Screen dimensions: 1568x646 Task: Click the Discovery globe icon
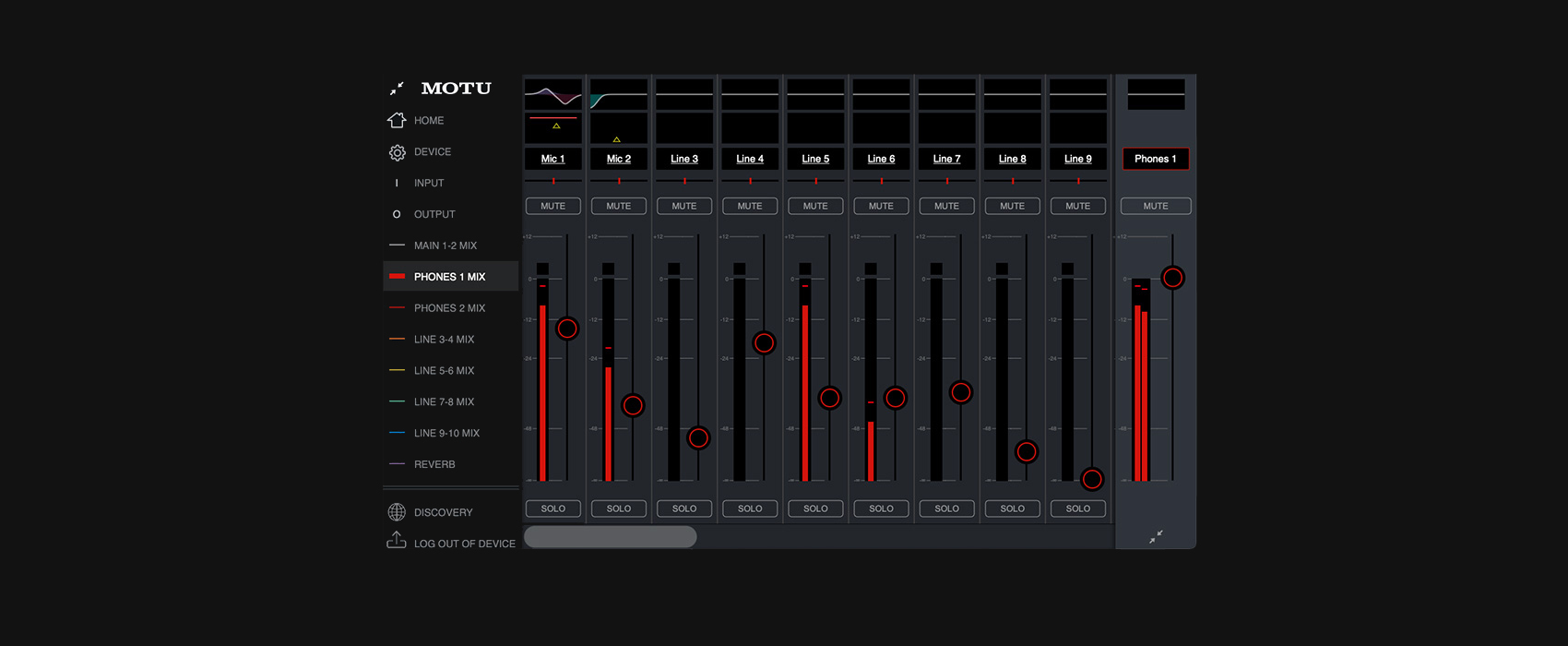397,512
